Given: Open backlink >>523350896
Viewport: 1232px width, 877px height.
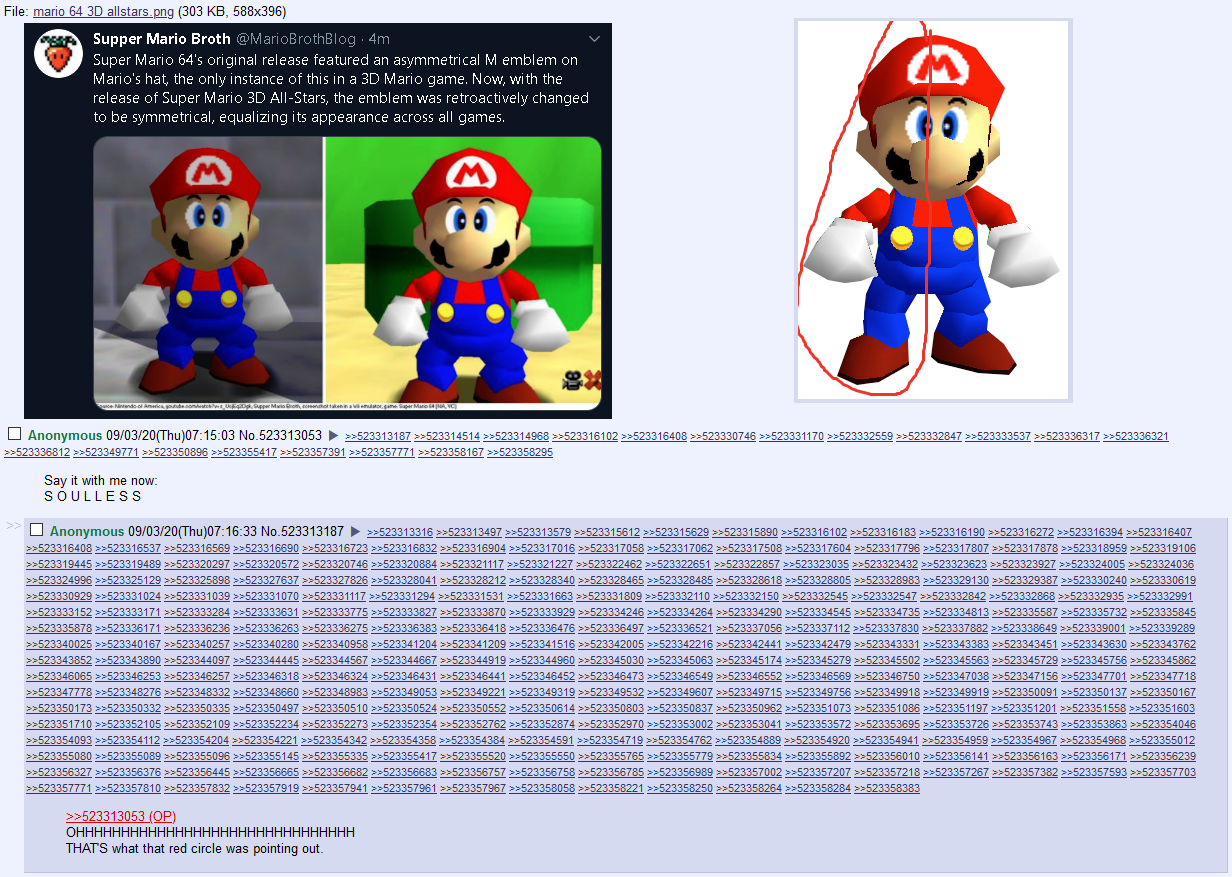Looking at the screenshot, I should pos(175,452).
